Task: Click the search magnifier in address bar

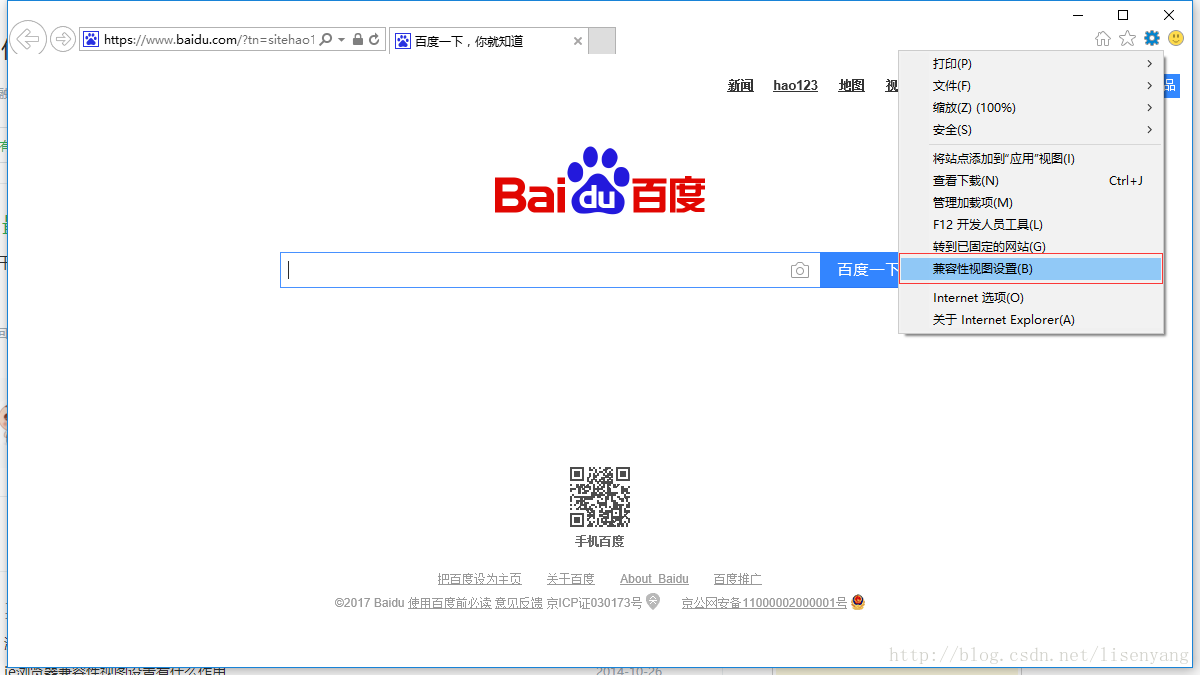Action: (326, 40)
